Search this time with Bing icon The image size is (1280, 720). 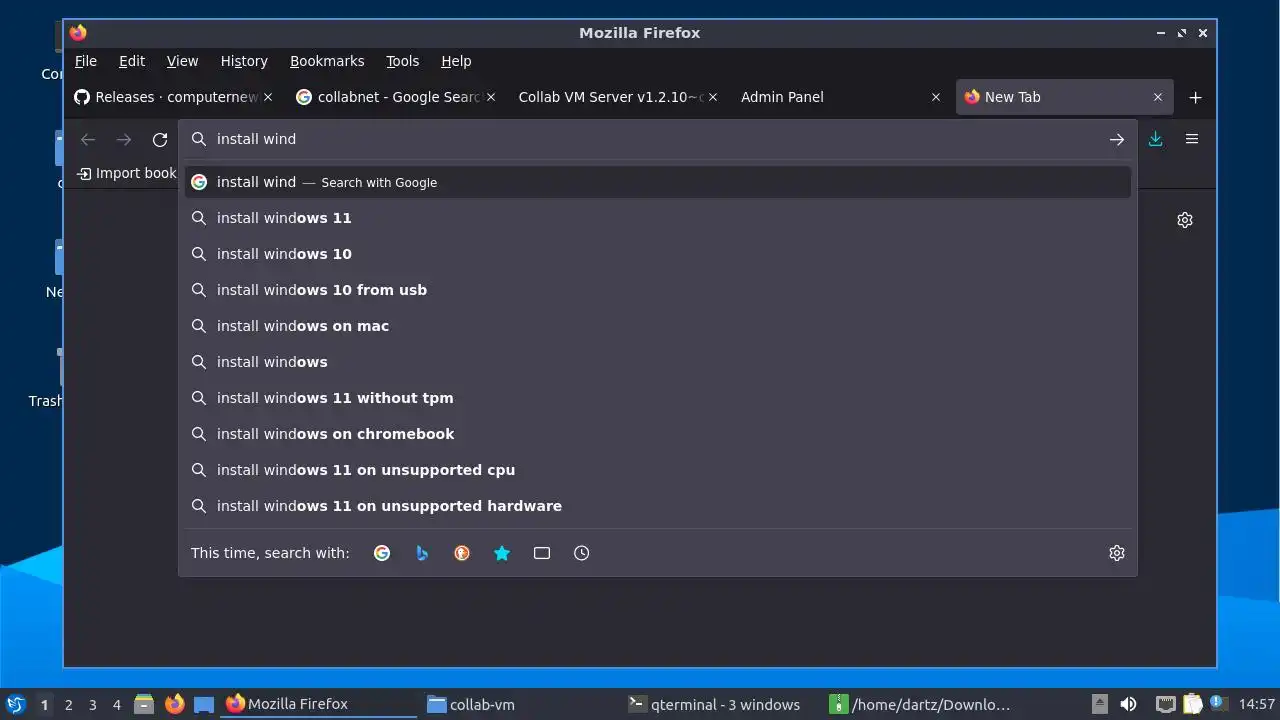422,553
